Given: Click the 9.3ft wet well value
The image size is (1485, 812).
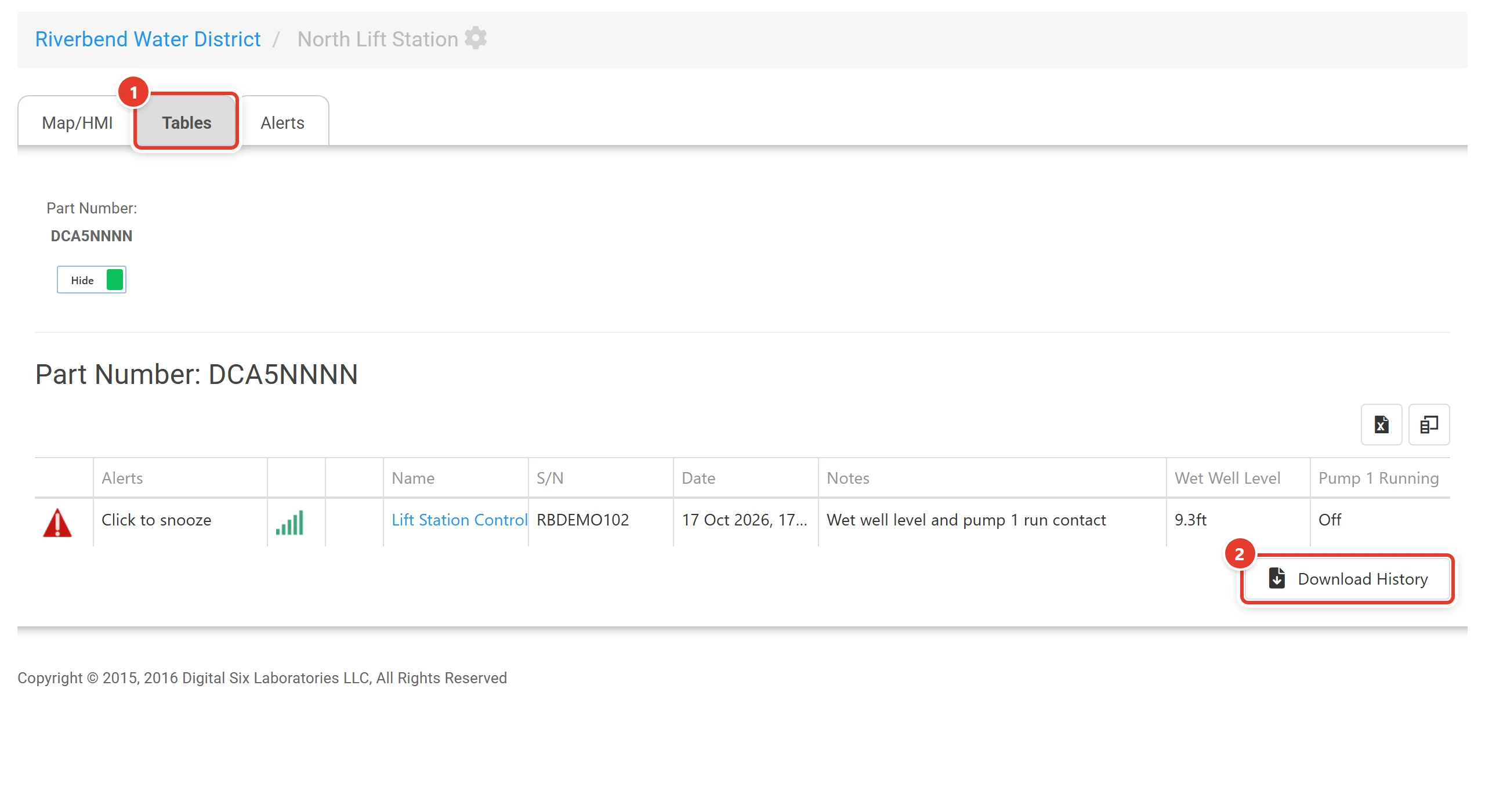Looking at the screenshot, I should pos(1190,520).
